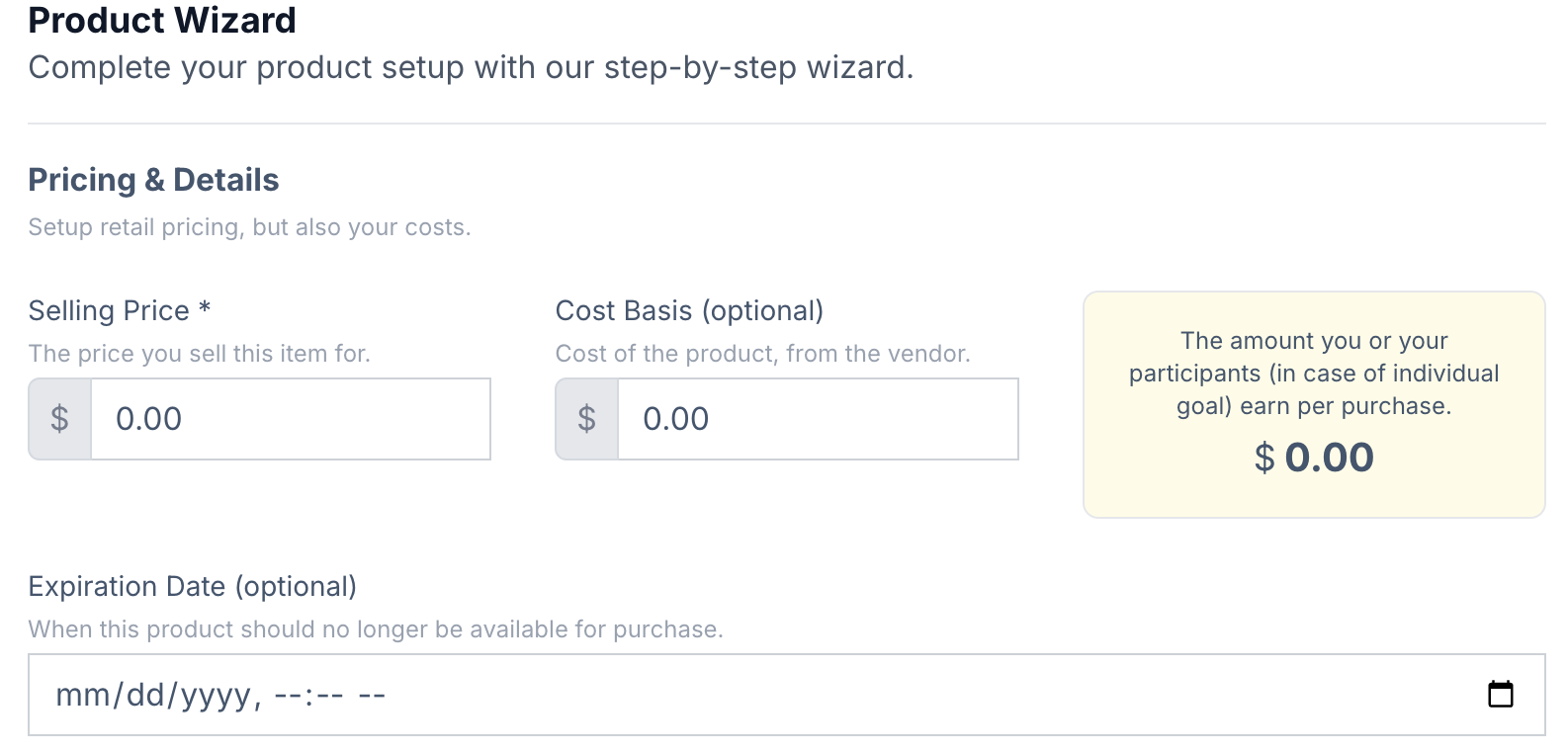Click the bold earnings amount in yellow box
The width and height of the screenshot is (1568, 753).
[1328, 458]
